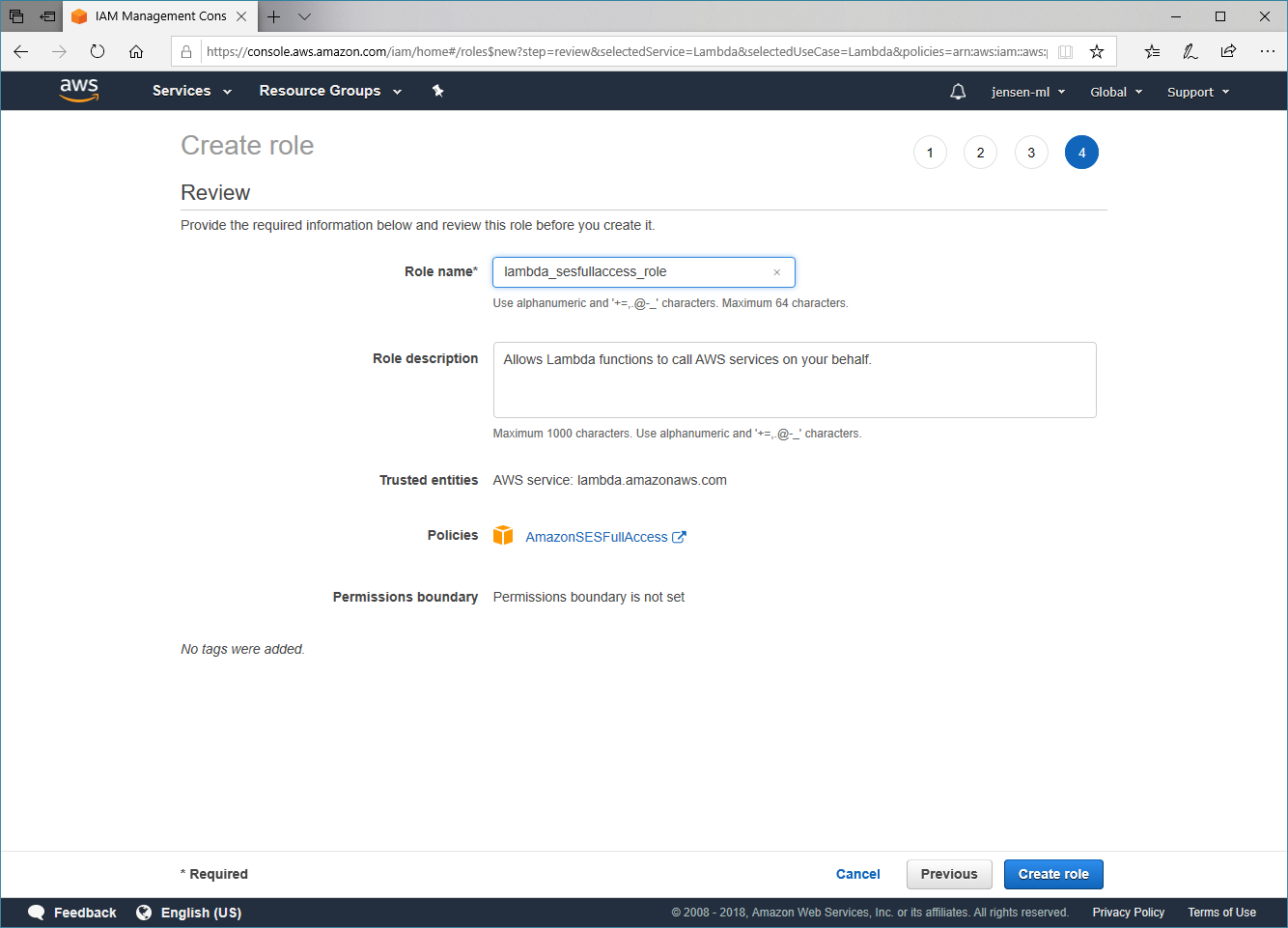Open browser Share icon

tap(1228, 52)
